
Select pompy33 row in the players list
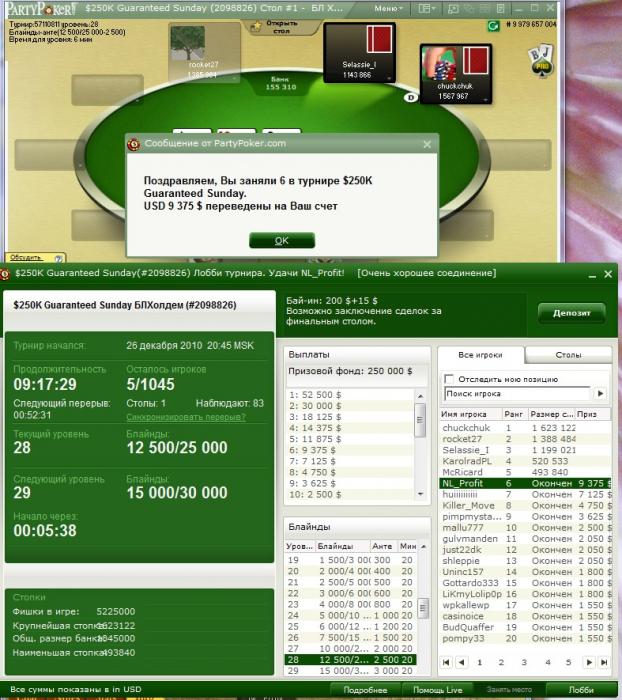(x=525, y=638)
